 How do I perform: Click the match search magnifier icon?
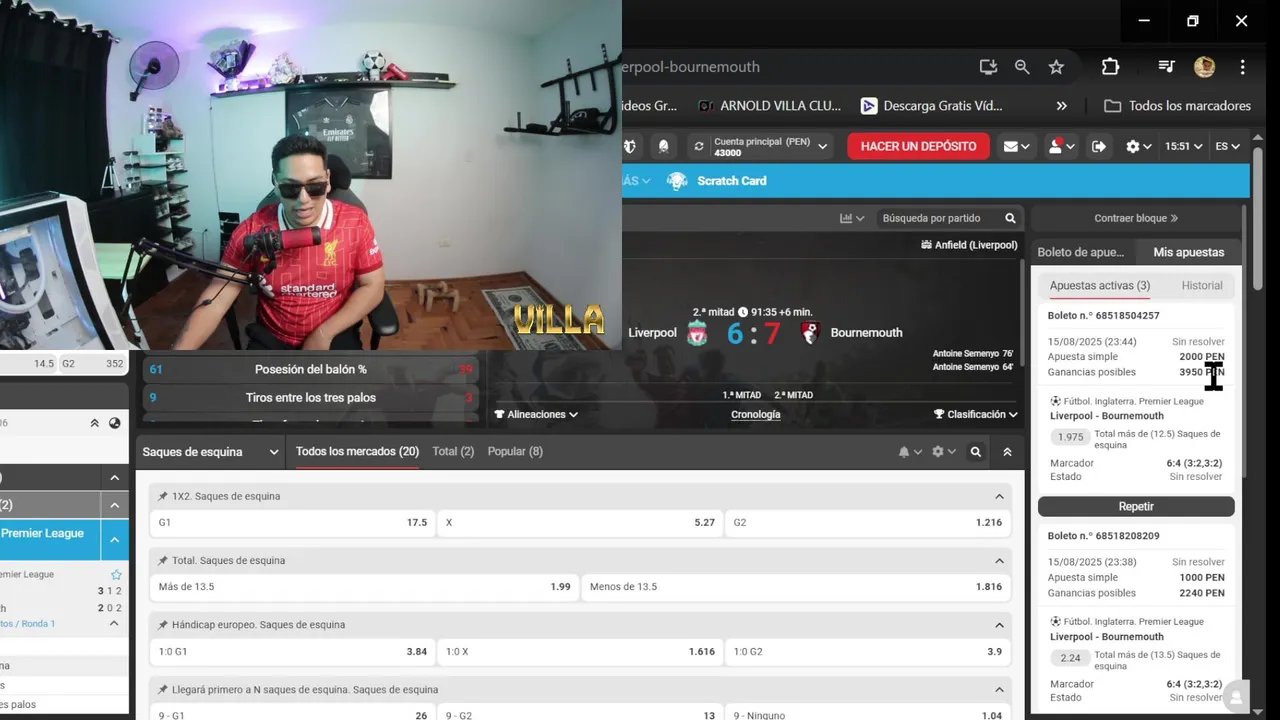tap(1010, 218)
